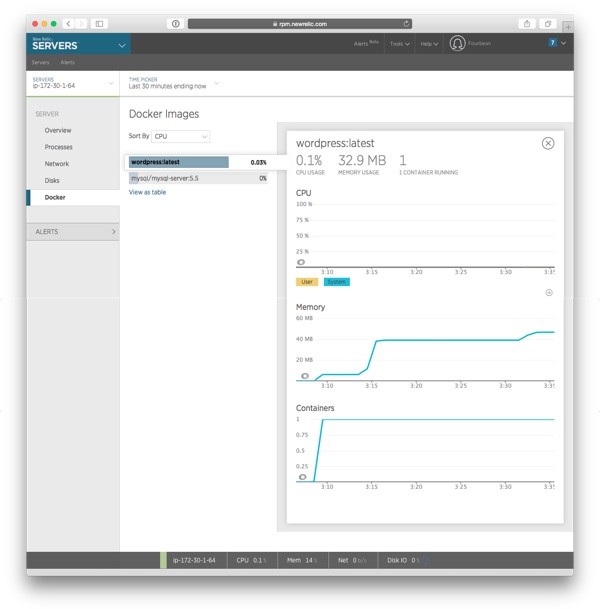Click the Safari address bar

click(300, 24)
